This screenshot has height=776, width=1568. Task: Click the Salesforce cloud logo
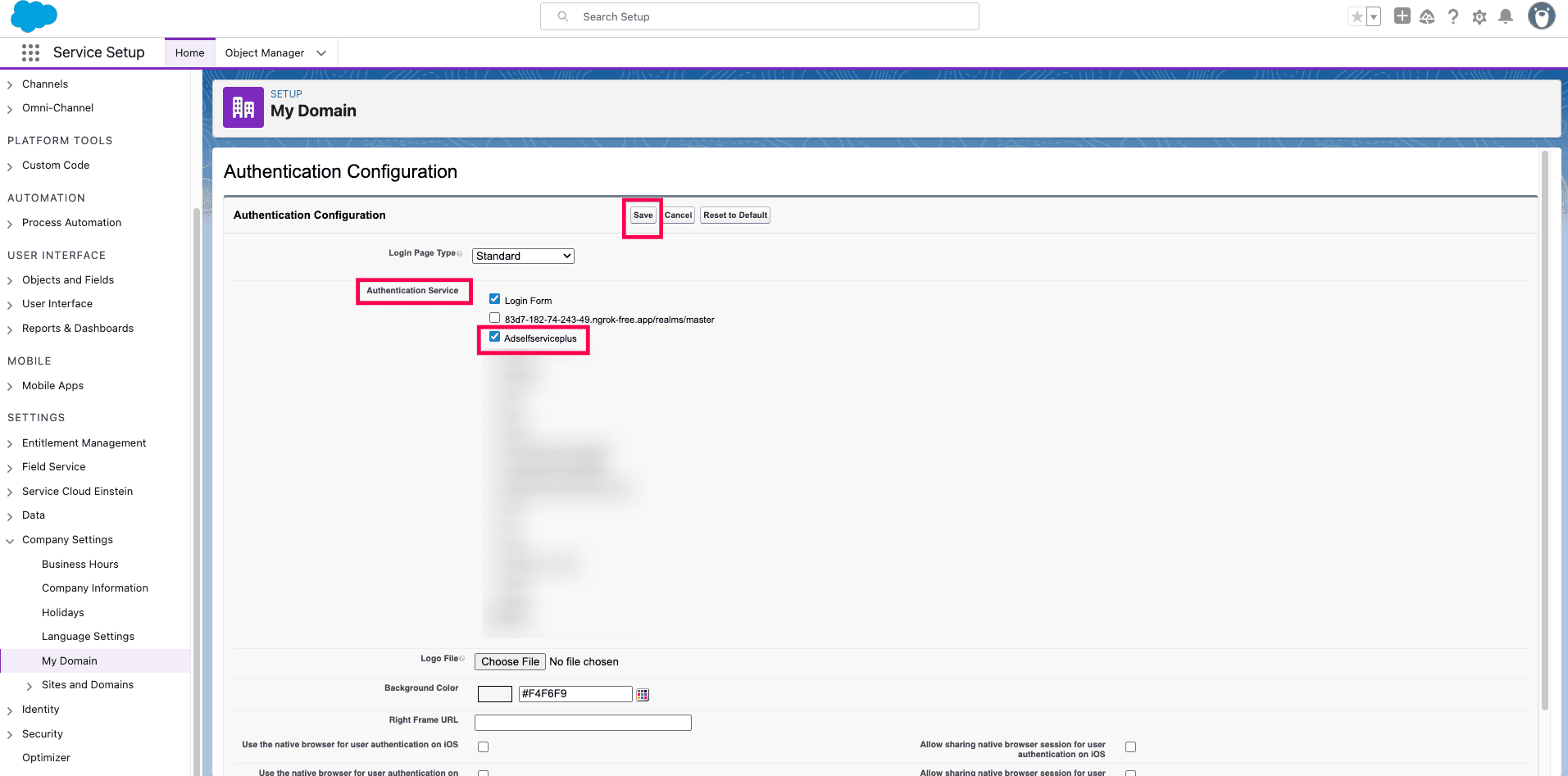(34, 16)
